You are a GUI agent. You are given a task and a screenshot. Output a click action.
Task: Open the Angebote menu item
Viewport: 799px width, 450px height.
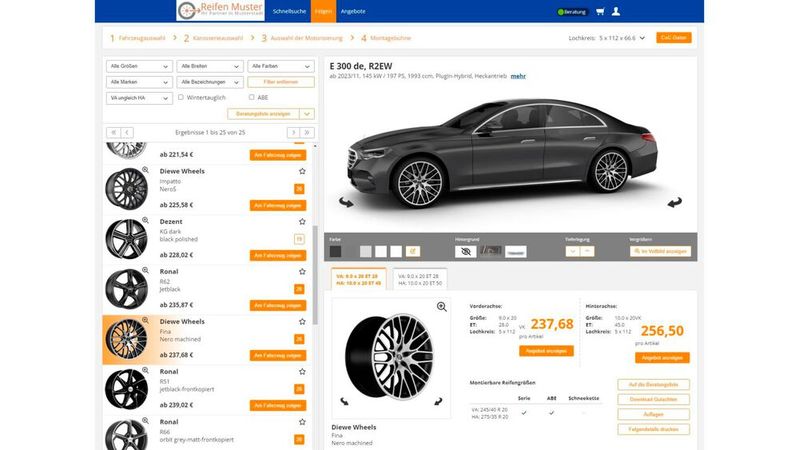(353, 11)
